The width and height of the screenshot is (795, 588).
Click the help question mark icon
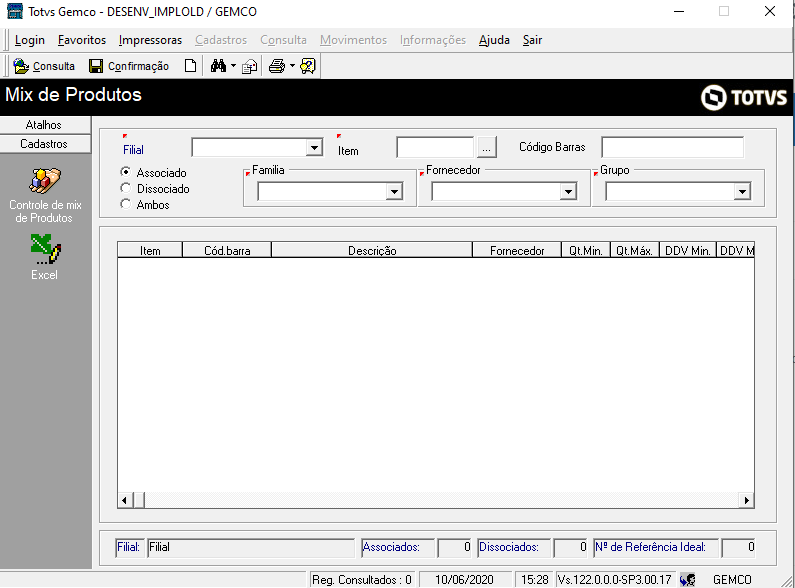[x=308, y=66]
